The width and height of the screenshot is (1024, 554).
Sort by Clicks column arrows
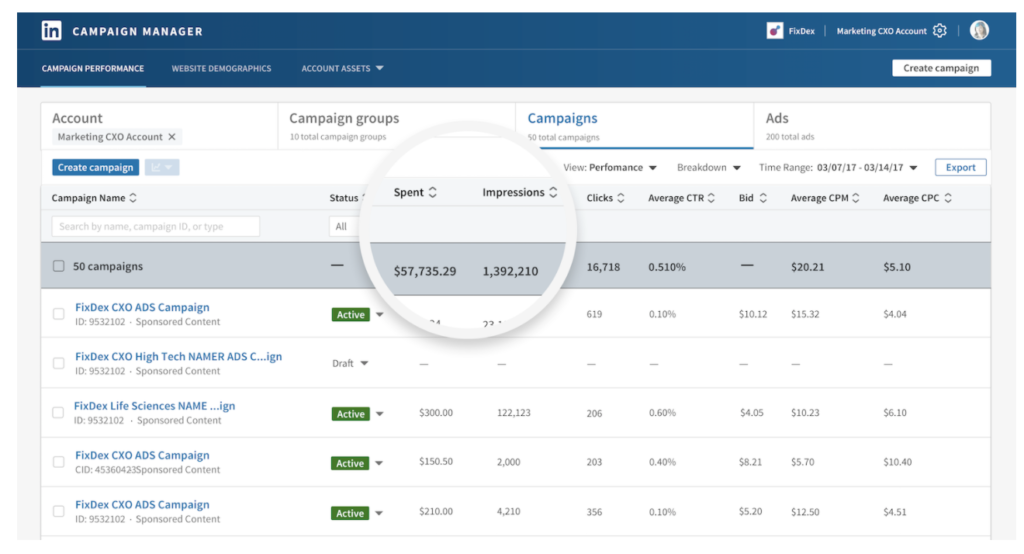coord(620,198)
